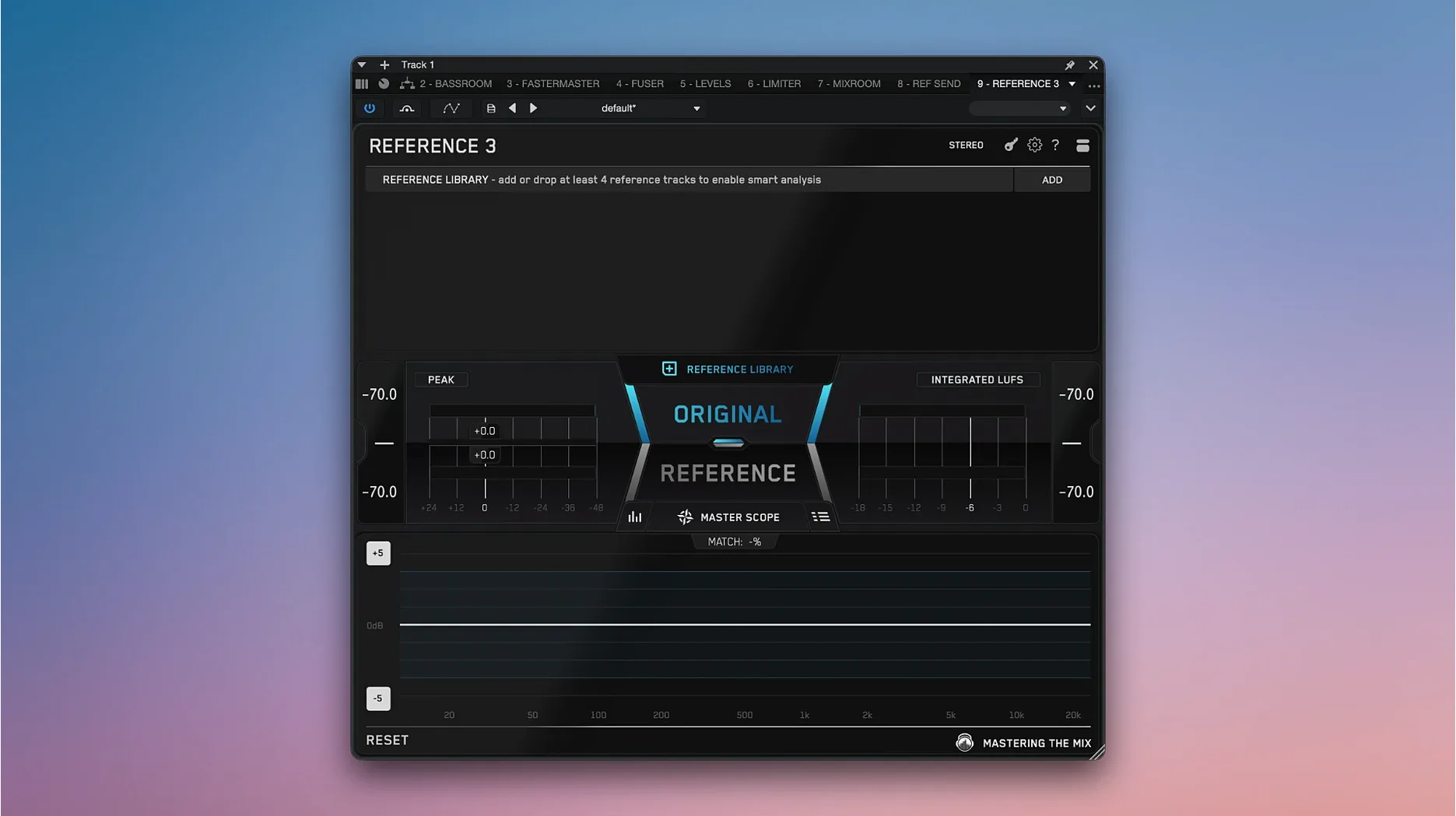
Task: Click the bar chart icon left of Master Scope
Action: point(635,517)
